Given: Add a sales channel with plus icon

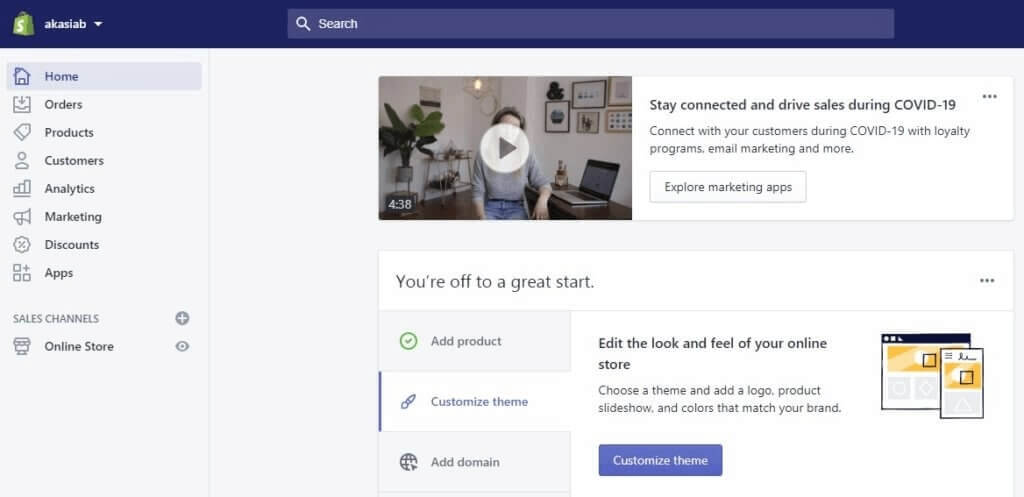Looking at the screenshot, I should click(x=182, y=318).
